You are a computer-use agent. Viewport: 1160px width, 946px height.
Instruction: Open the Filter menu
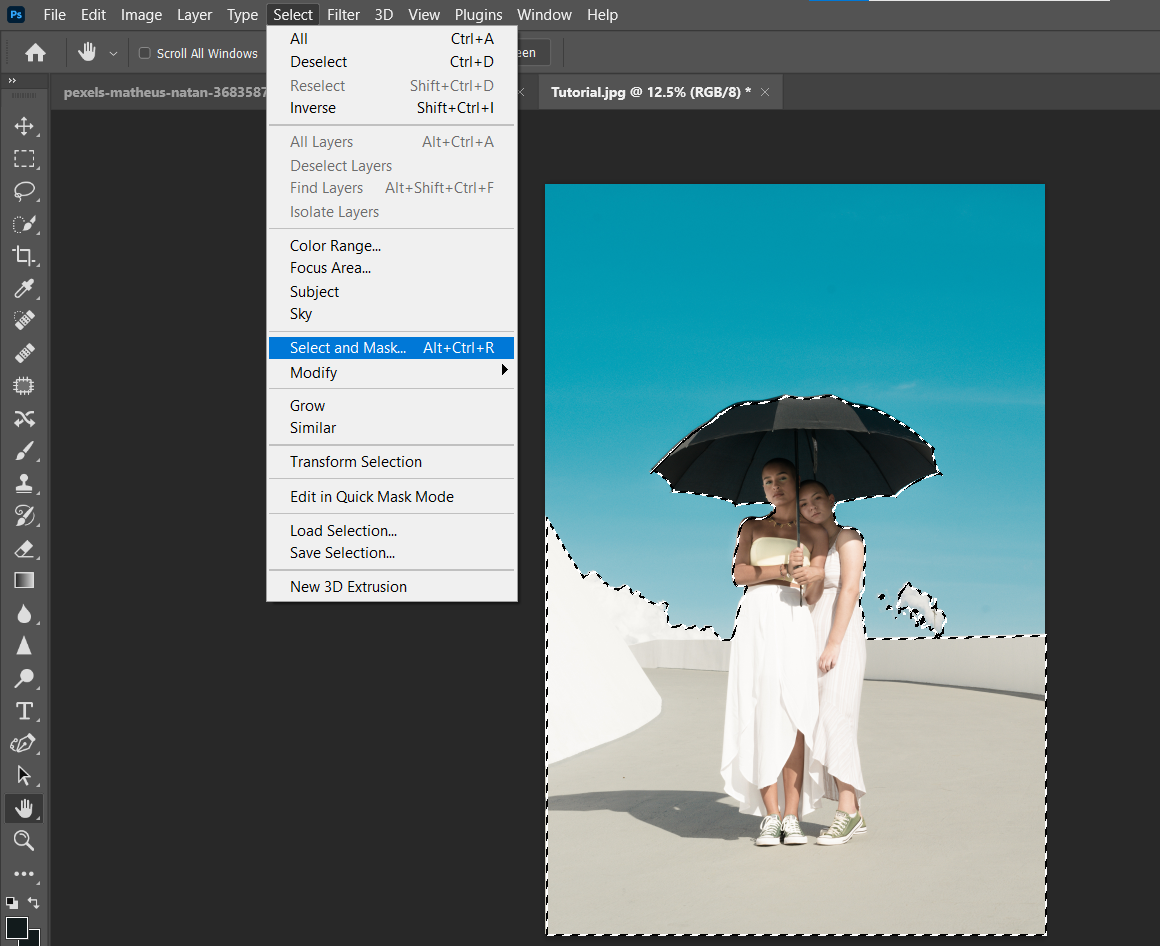(x=343, y=14)
